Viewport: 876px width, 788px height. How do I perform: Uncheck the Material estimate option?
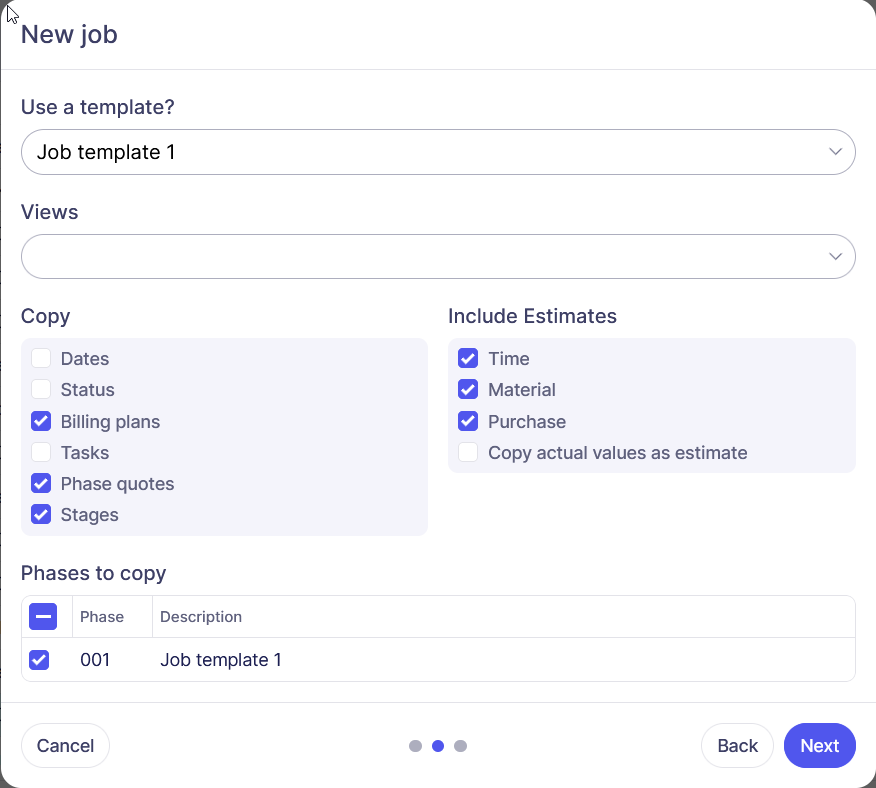click(x=468, y=390)
